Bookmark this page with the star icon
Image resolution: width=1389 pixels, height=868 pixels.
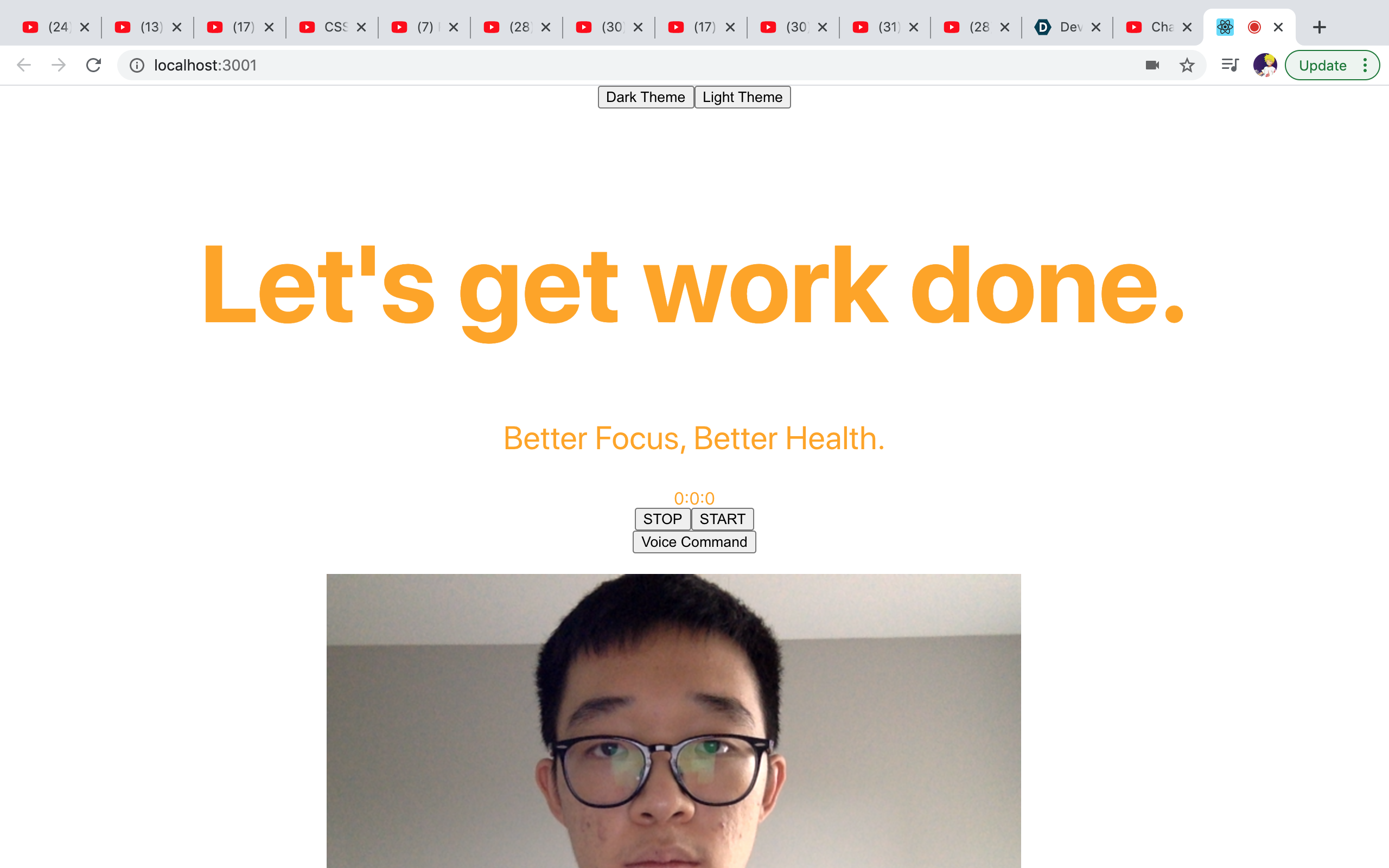[1187, 66]
